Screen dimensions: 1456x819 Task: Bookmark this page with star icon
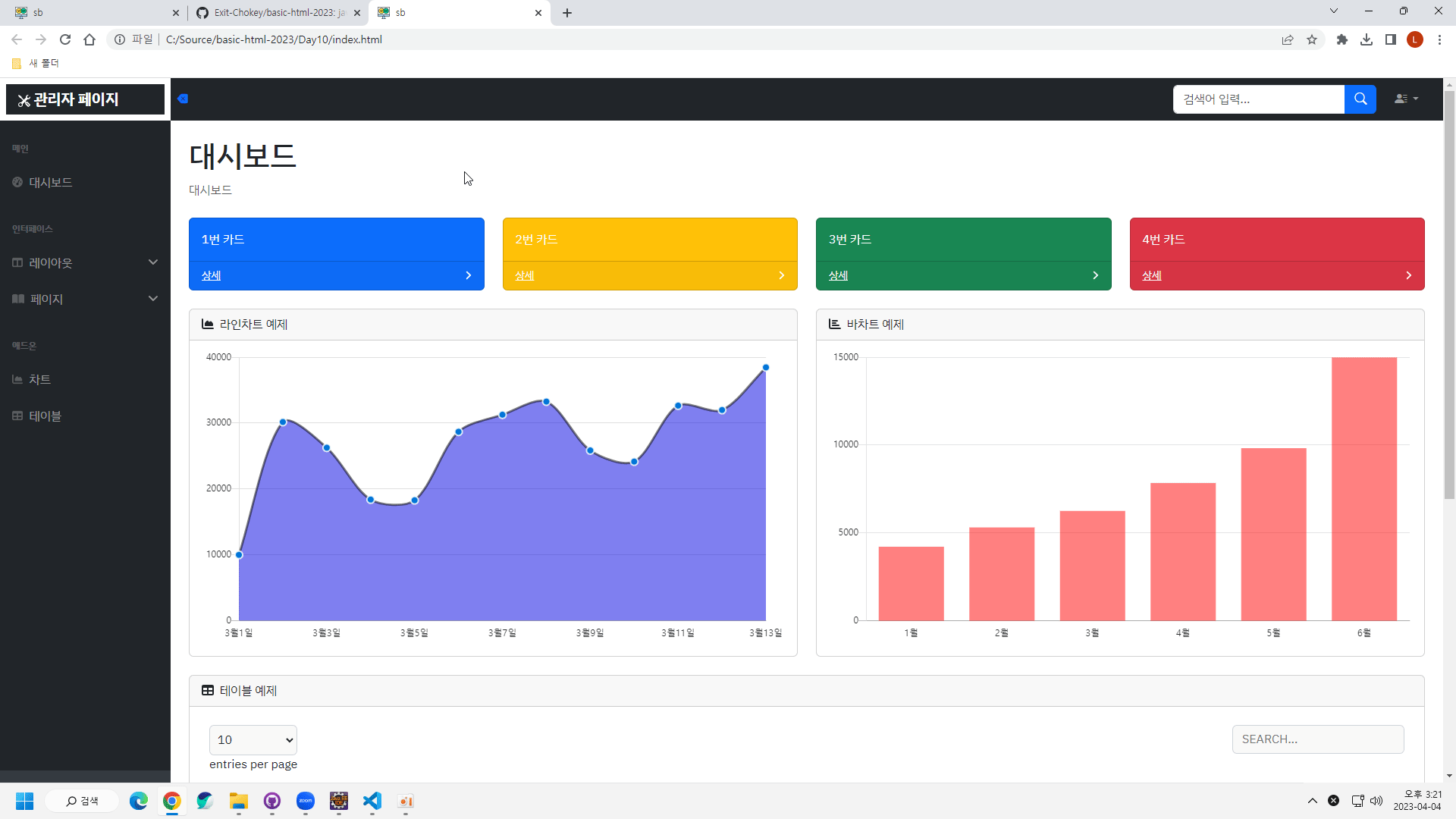pyautogui.click(x=1312, y=39)
